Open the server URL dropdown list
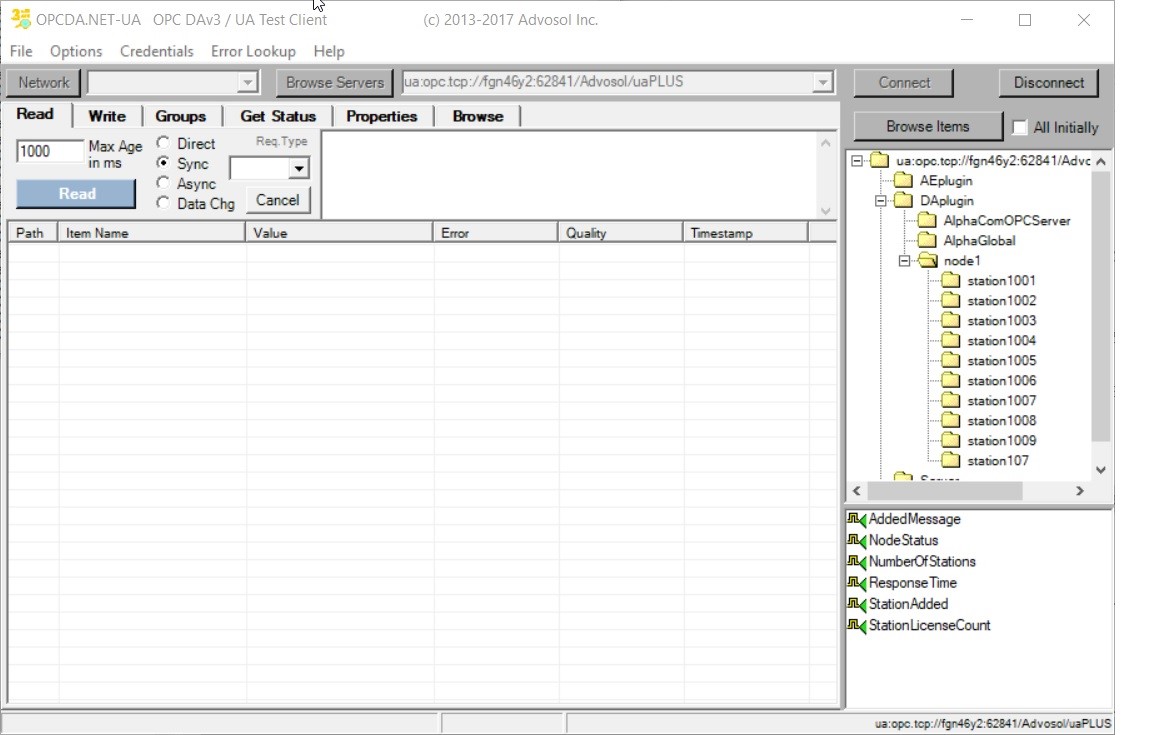1152x735 pixels. (823, 83)
